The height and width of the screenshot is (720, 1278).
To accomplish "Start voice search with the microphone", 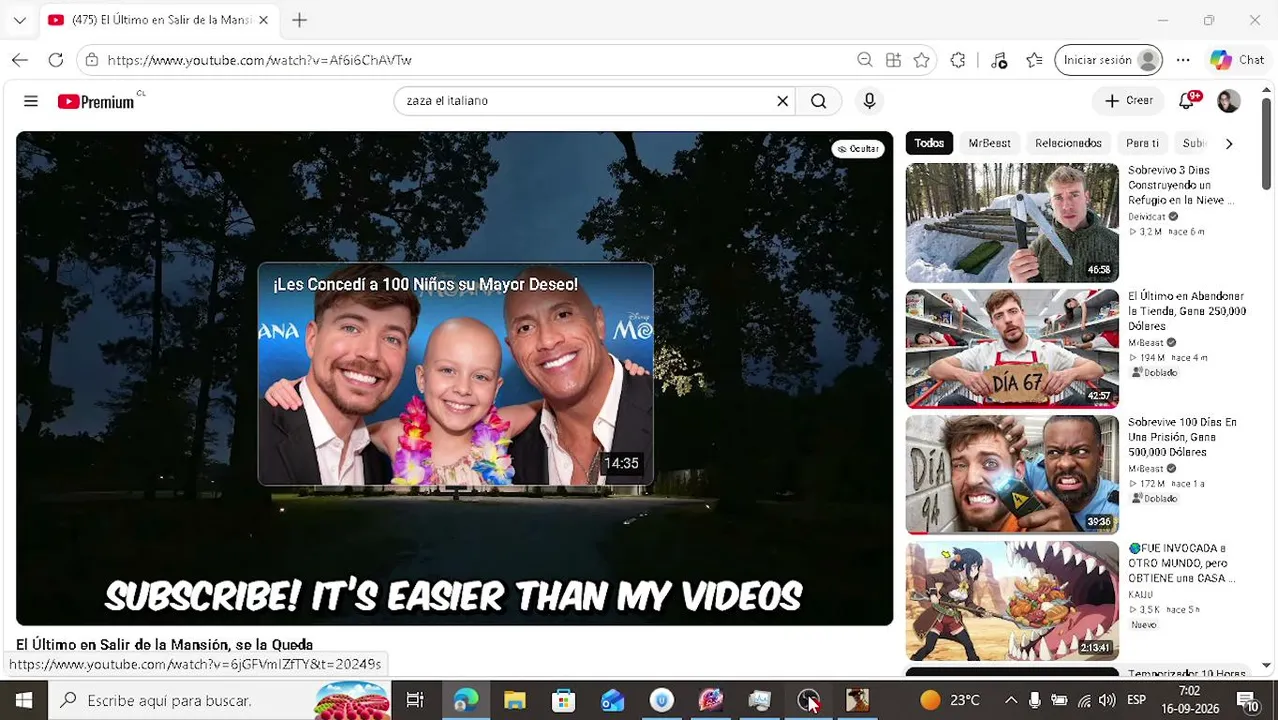I will click(869, 101).
